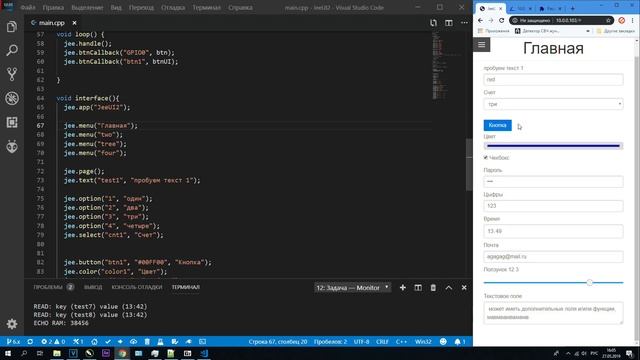Switch to the ПРОБЛЕМЫ panel tab

pyautogui.click(x=48, y=287)
